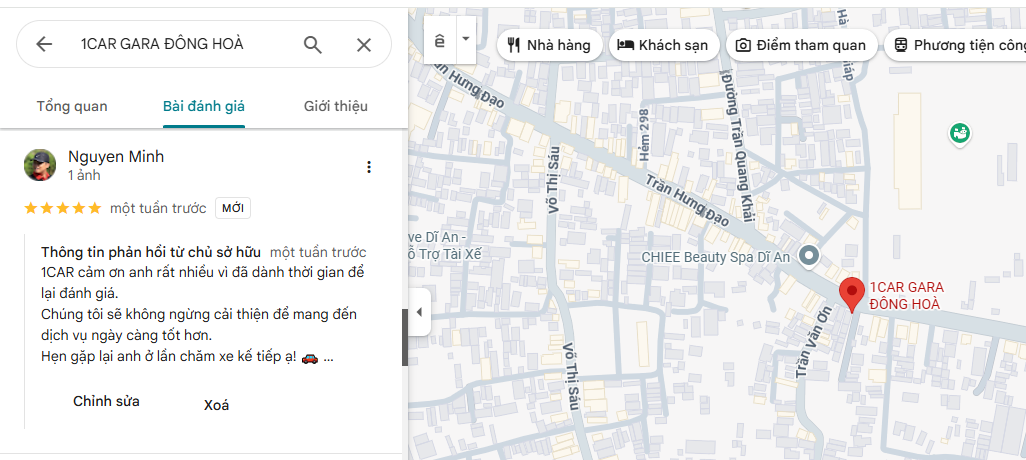This screenshot has height=460, width=1026.
Task: Click the red 1CAR GARA ĐÔNG HOÀ pin
Action: click(851, 295)
